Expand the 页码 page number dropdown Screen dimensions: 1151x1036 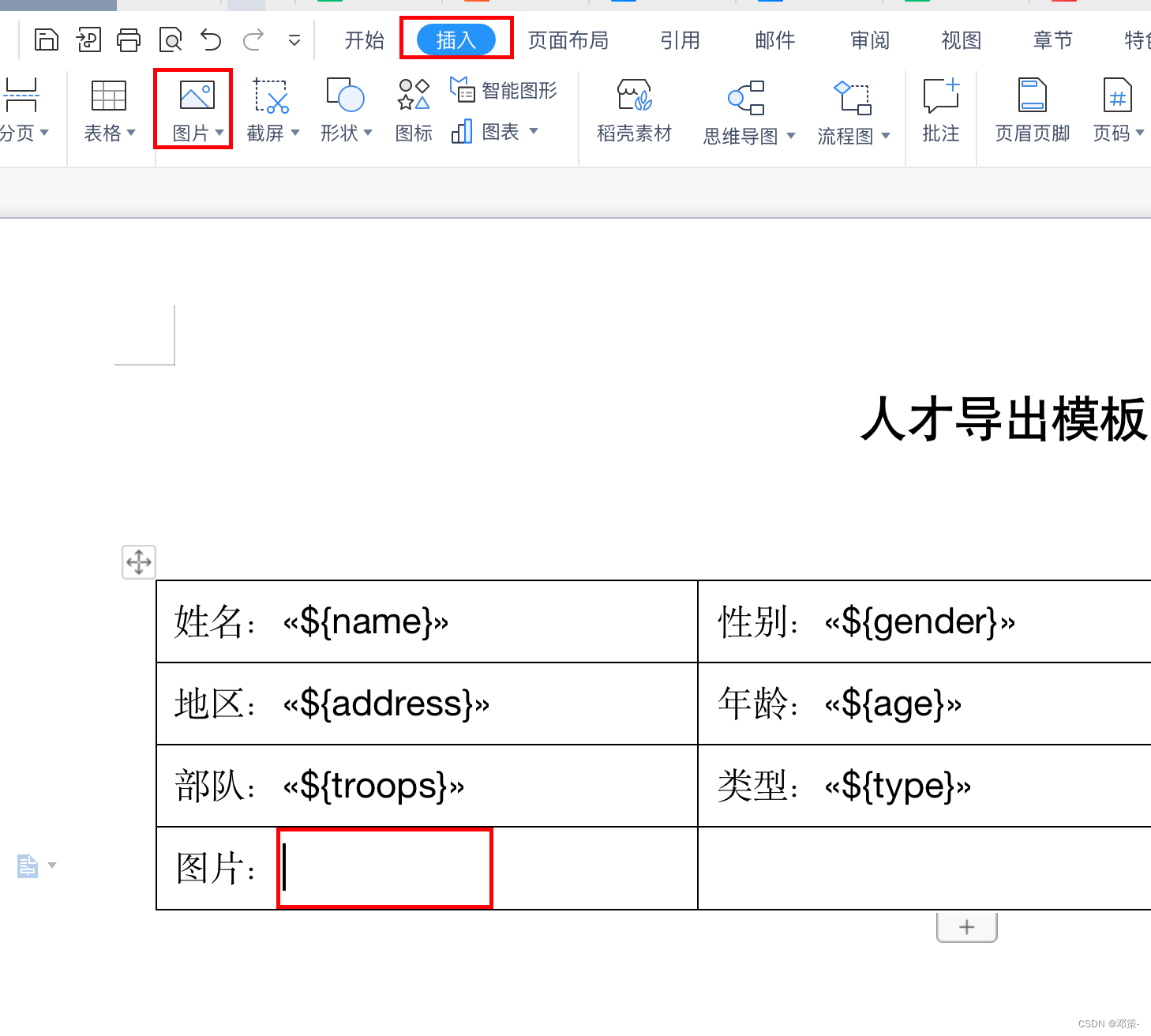tap(1142, 133)
